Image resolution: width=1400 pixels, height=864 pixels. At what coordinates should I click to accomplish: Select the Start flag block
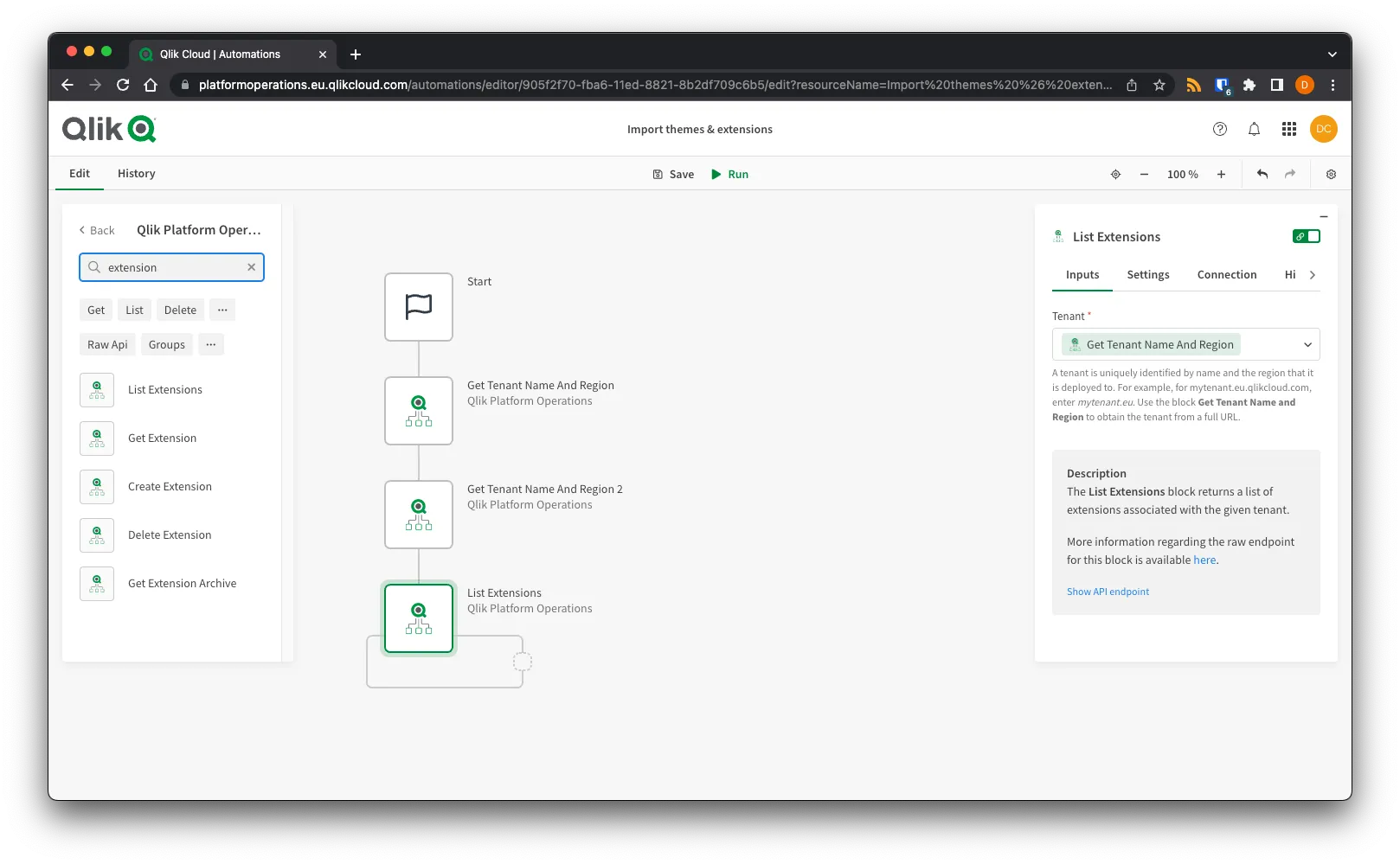click(419, 307)
